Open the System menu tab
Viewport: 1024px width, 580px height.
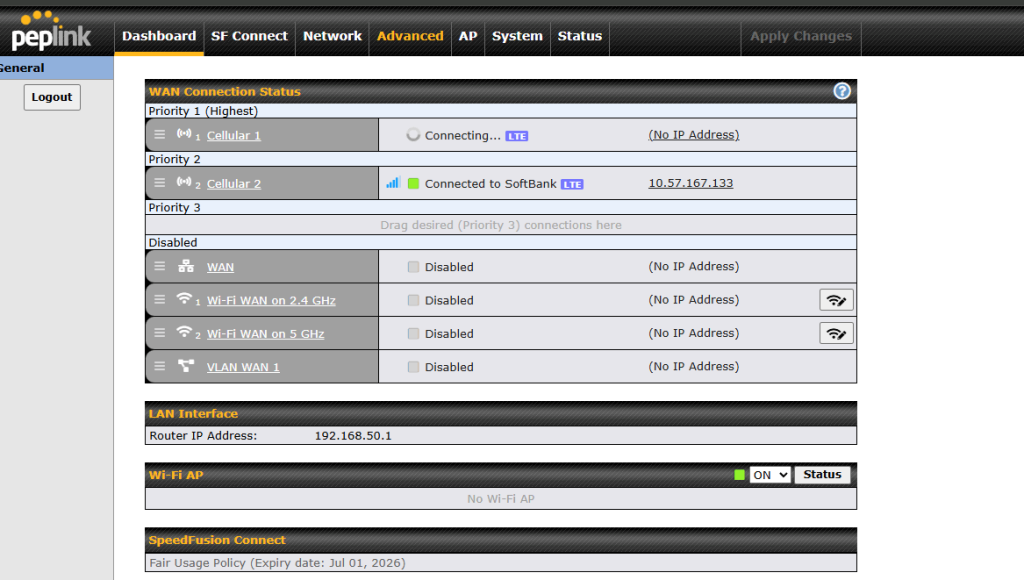(x=517, y=36)
